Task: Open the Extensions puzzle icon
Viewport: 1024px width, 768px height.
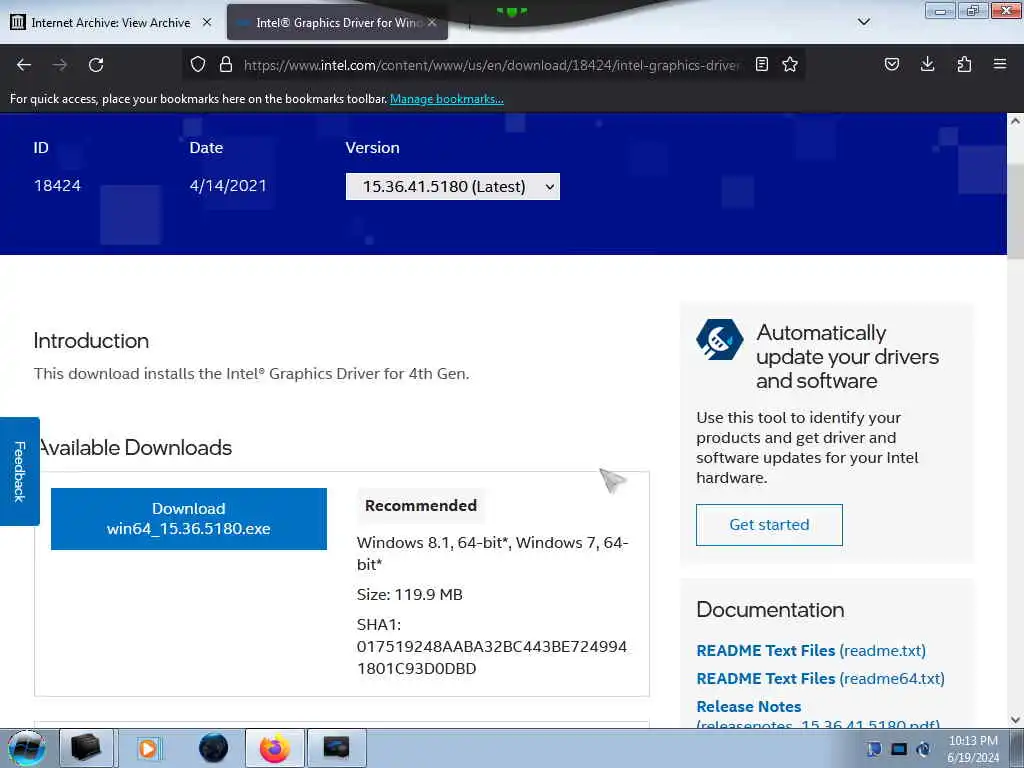Action: pos(964,64)
